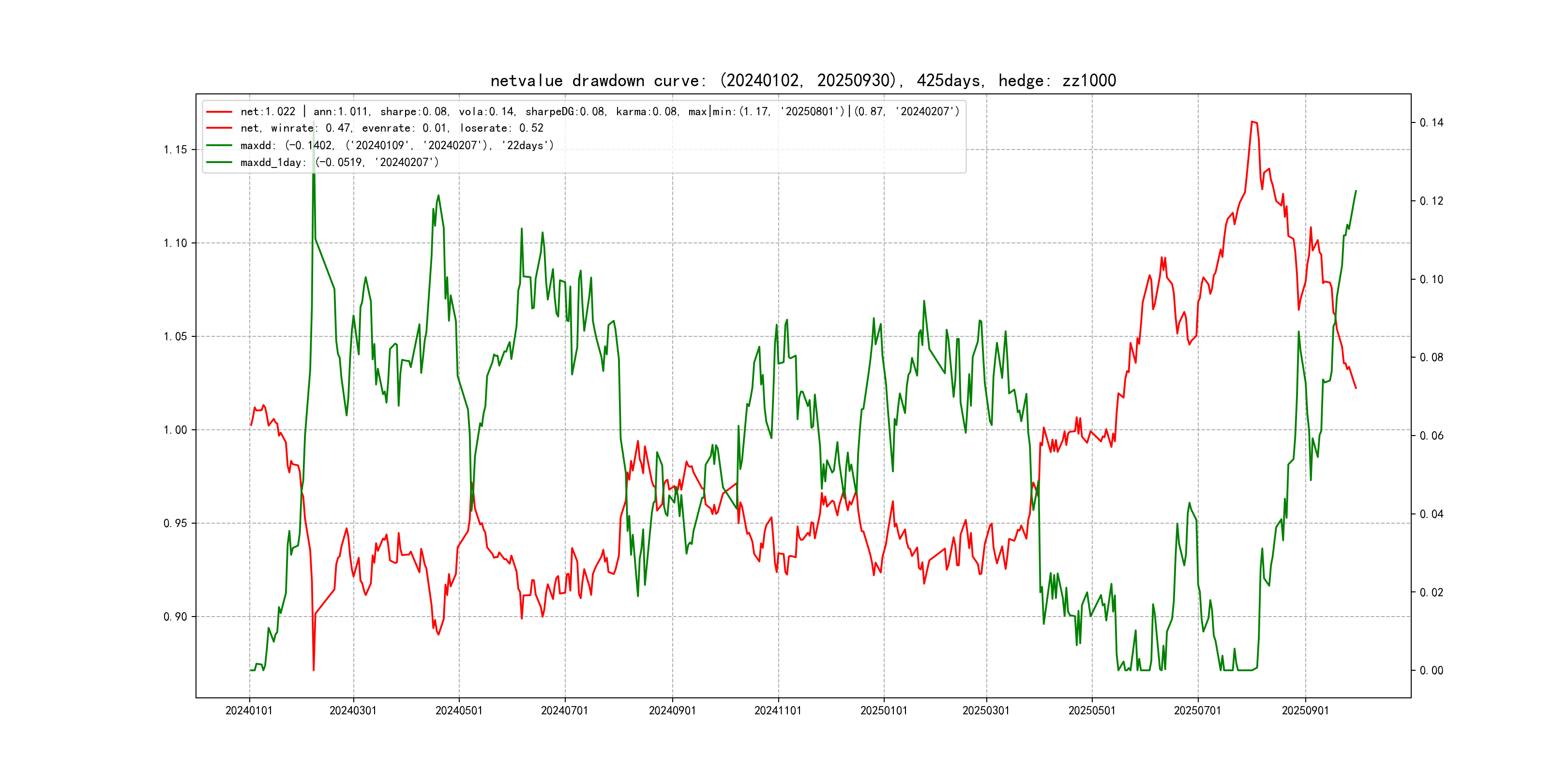Click the 20240101 x-axis date label
The height and width of the screenshot is (784, 1568).
[x=249, y=710]
